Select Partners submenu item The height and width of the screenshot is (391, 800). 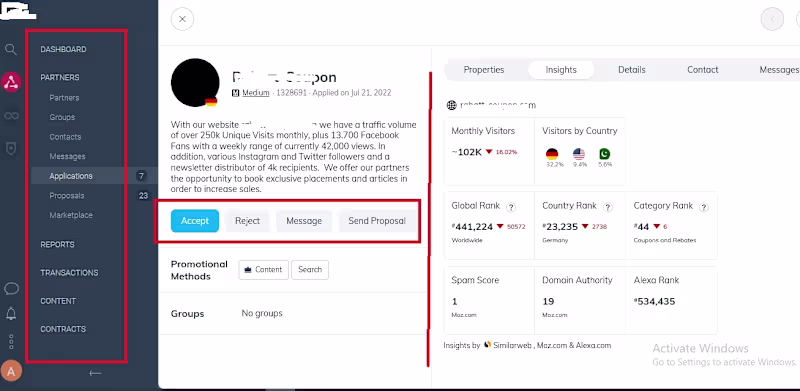(x=64, y=97)
